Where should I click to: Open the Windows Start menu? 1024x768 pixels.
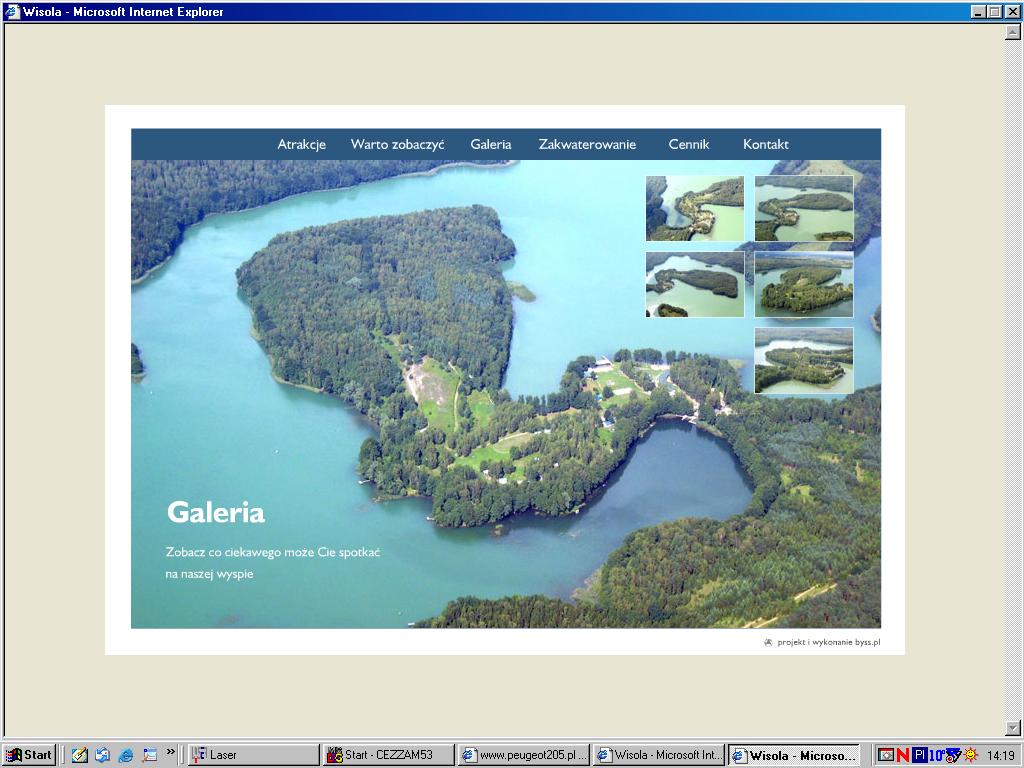tap(29, 755)
